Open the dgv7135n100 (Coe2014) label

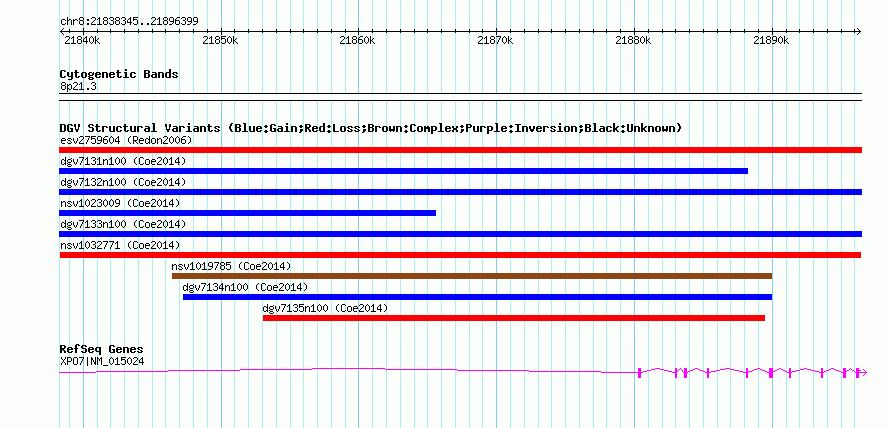325,308
